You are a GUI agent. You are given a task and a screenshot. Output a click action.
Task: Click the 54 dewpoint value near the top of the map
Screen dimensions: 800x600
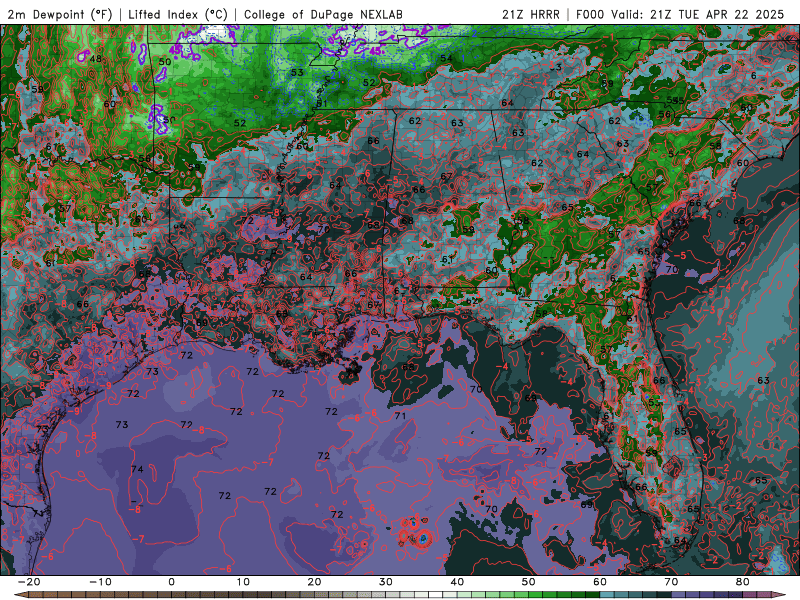(x=446, y=58)
